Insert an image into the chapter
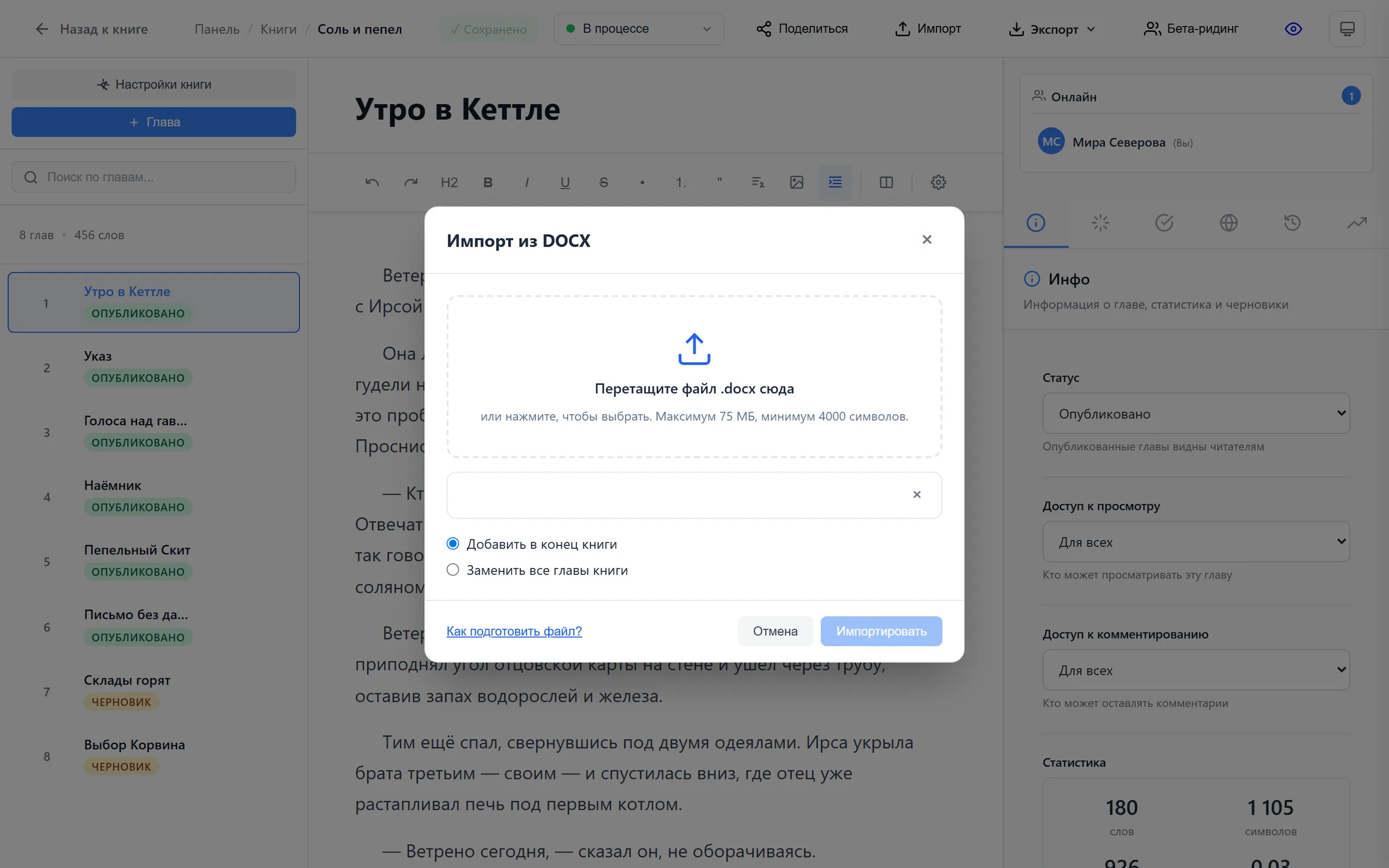The image size is (1389, 868). tap(796, 182)
